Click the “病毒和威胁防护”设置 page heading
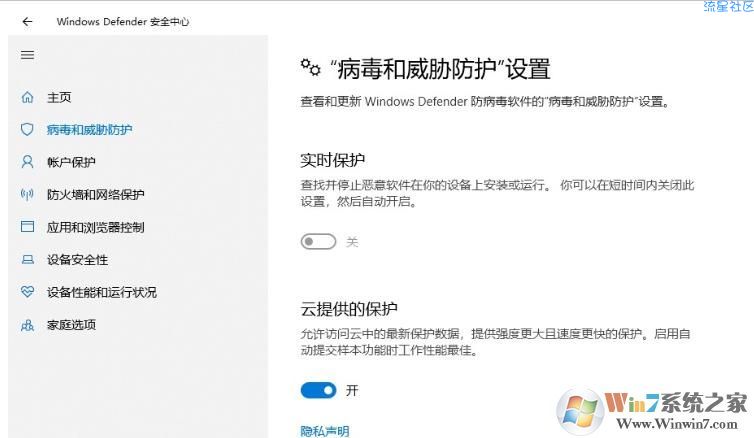Image resolution: width=754 pixels, height=438 pixels. click(x=440, y=69)
